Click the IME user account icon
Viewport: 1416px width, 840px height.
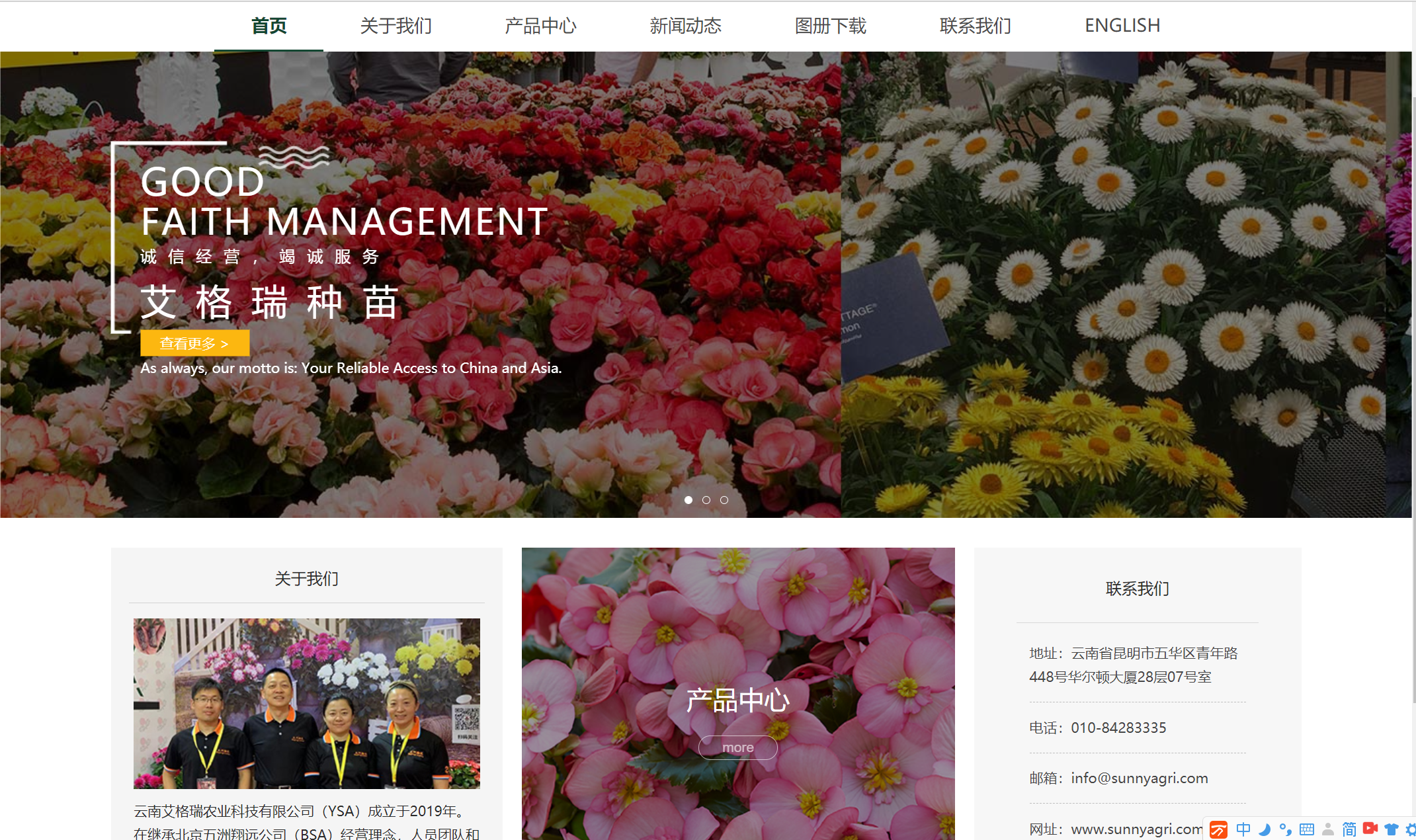pyautogui.click(x=1328, y=829)
